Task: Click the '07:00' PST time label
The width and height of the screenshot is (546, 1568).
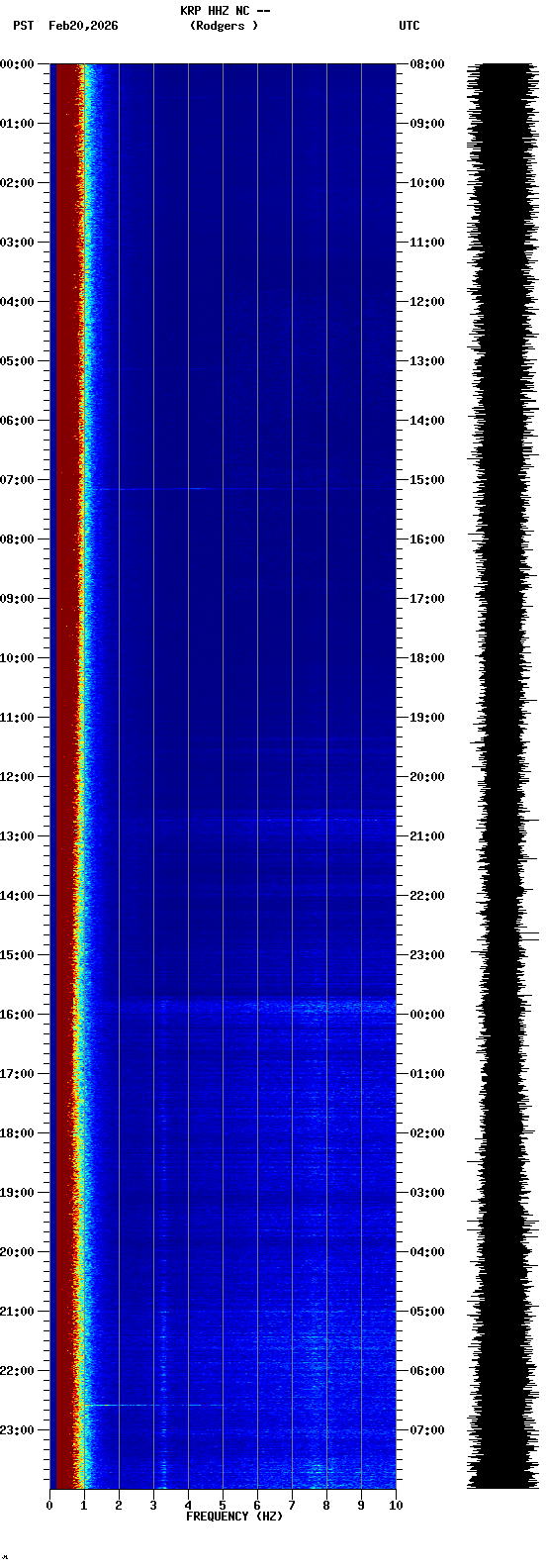Action: coord(17,480)
